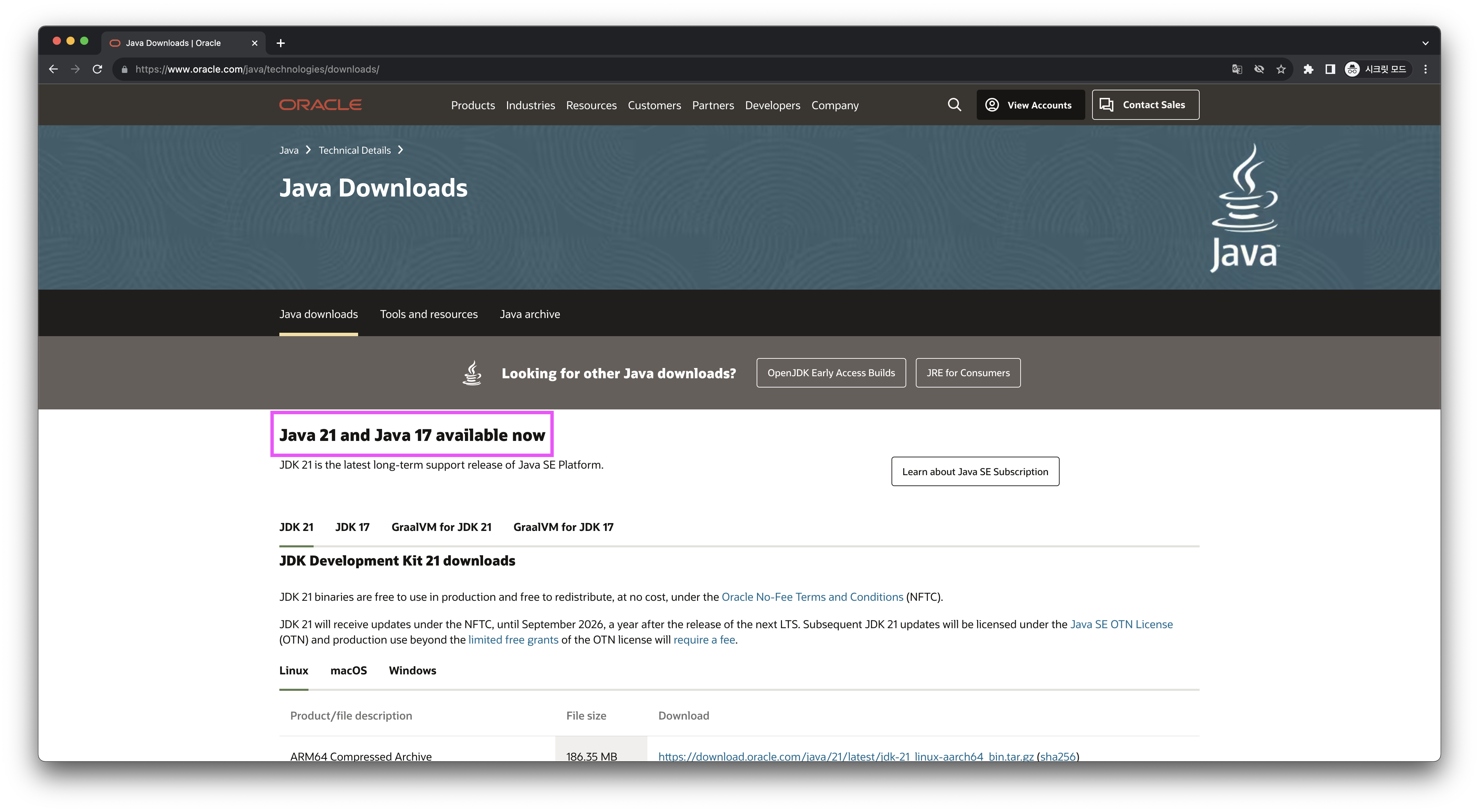This screenshot has height=812, width=1479.
Task: Follow the Java breadcrumb link
Action: pos(289,150)
